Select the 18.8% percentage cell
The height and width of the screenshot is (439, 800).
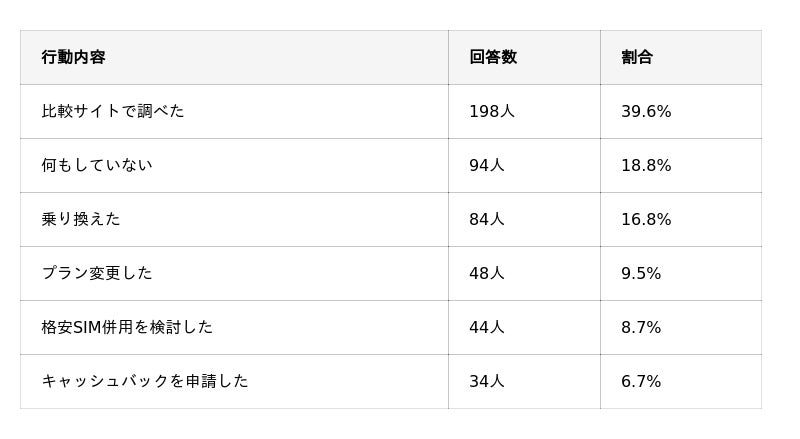[646, 165]
